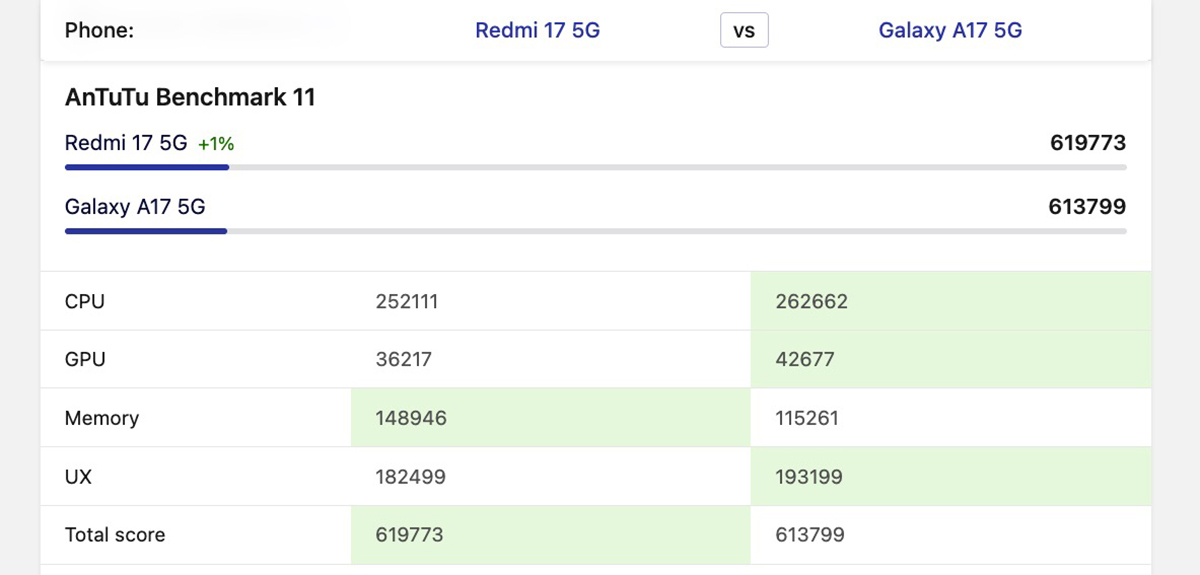Select Total score cell 619773 in table
Screen dimensions: 1200x575
pyautogui.click(x=410, y=535)
